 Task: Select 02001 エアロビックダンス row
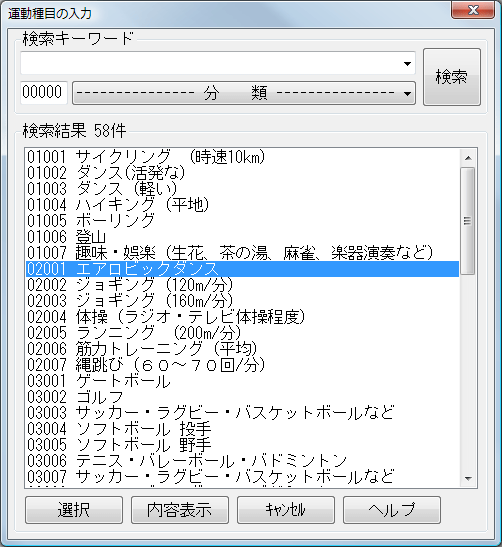[x=242, y=269]
